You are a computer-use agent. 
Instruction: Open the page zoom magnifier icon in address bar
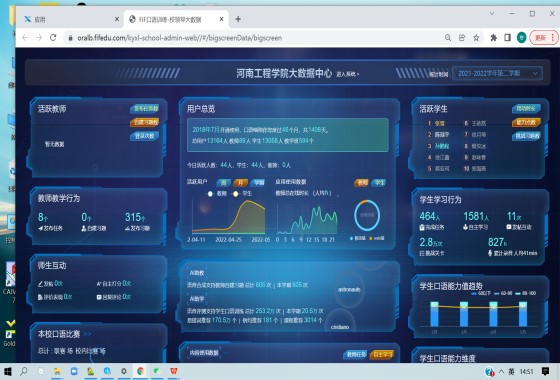pyautogui.click(x=448, y=38)
